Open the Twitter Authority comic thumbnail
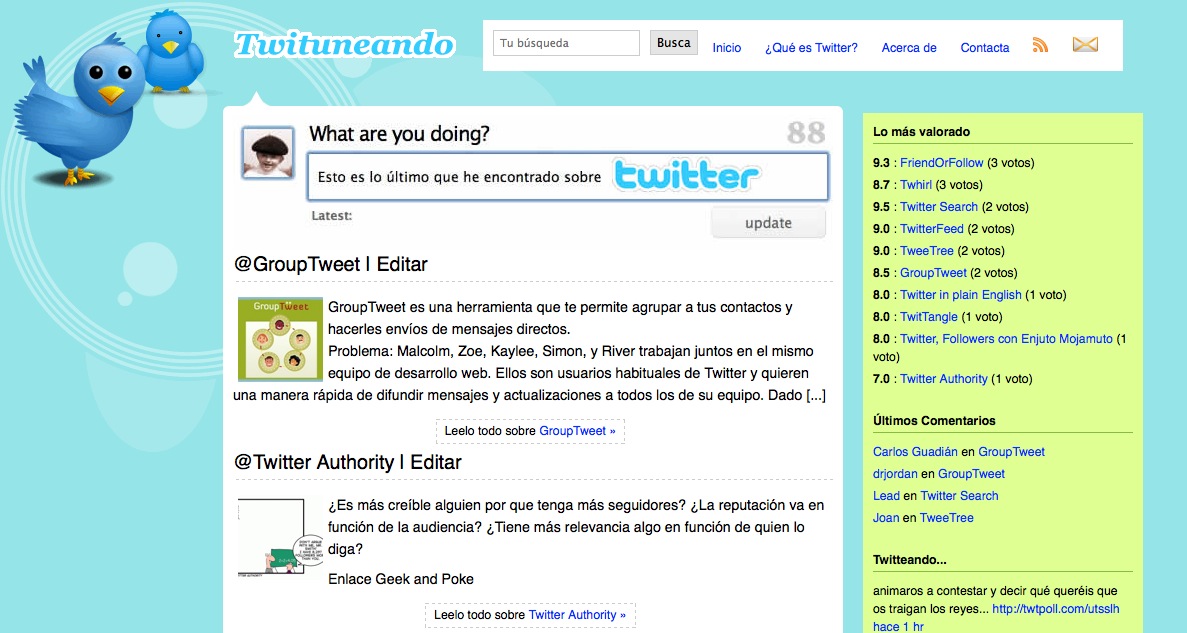This screenshot has width=1187, height=633. click(280, 538)
